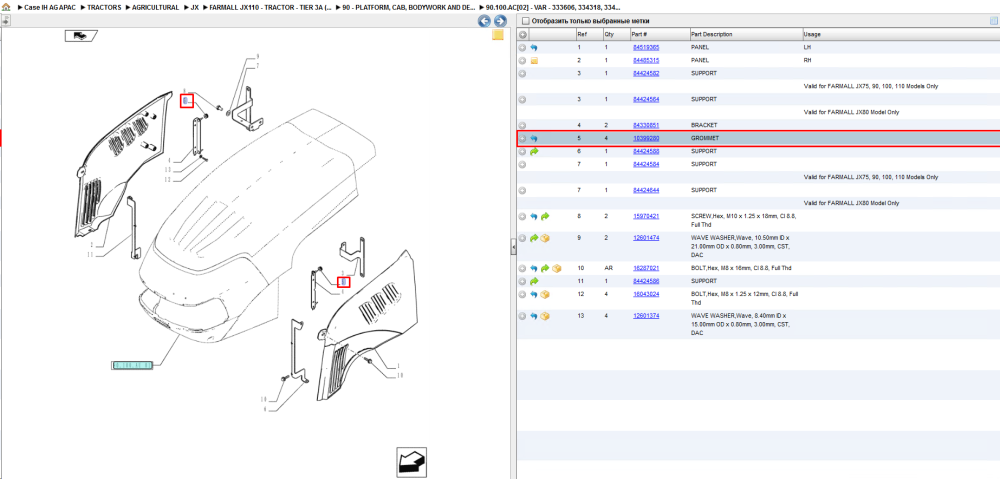The width and height of the screenshot is (1000, 479).
Task: Open breadcrumb 'FARMALL JX110 - TRACTOR - TIER 3A'
Action: point(271,7)
